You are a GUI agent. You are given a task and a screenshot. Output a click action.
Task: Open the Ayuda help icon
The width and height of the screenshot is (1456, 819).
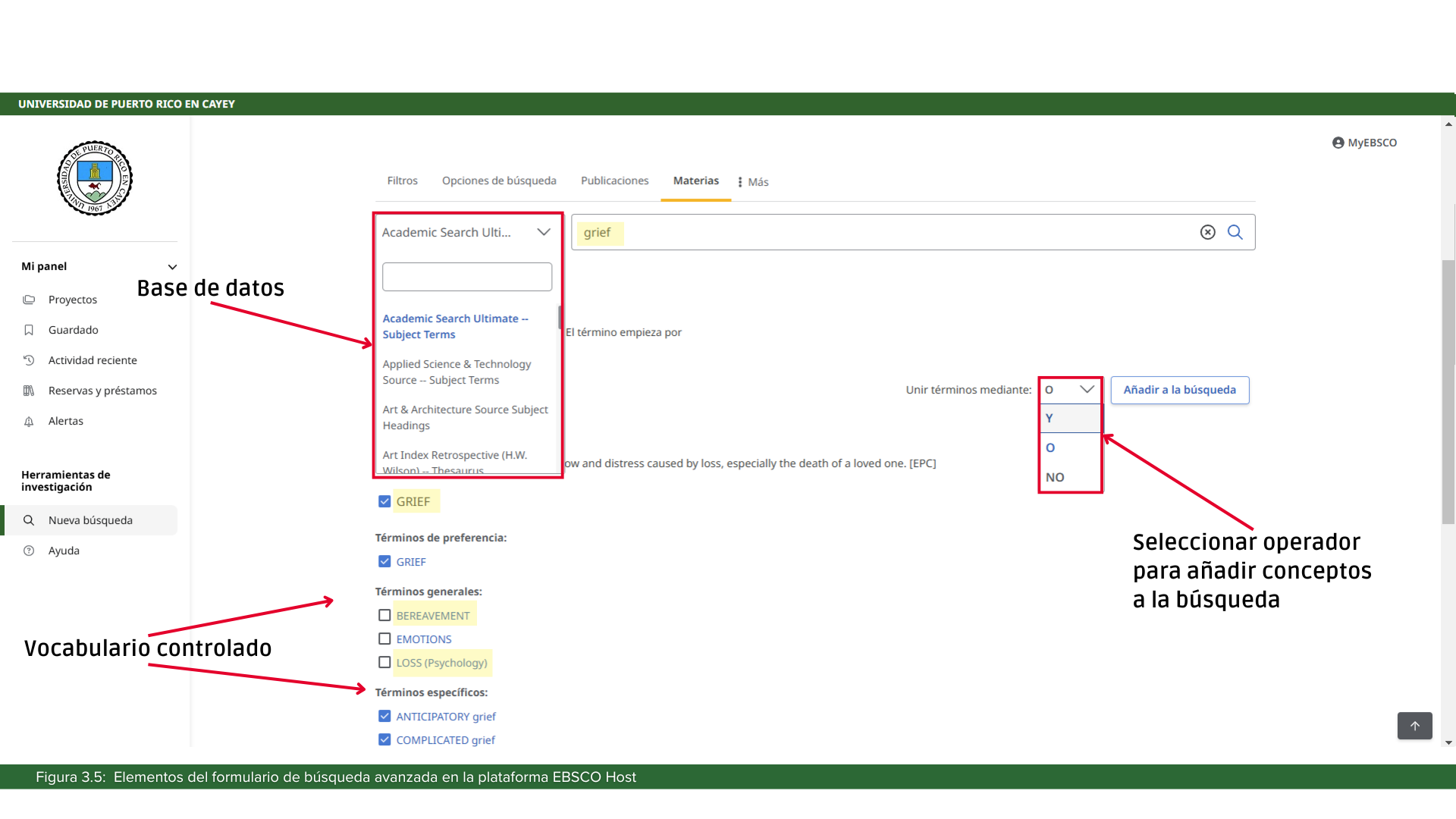point(29,551)
